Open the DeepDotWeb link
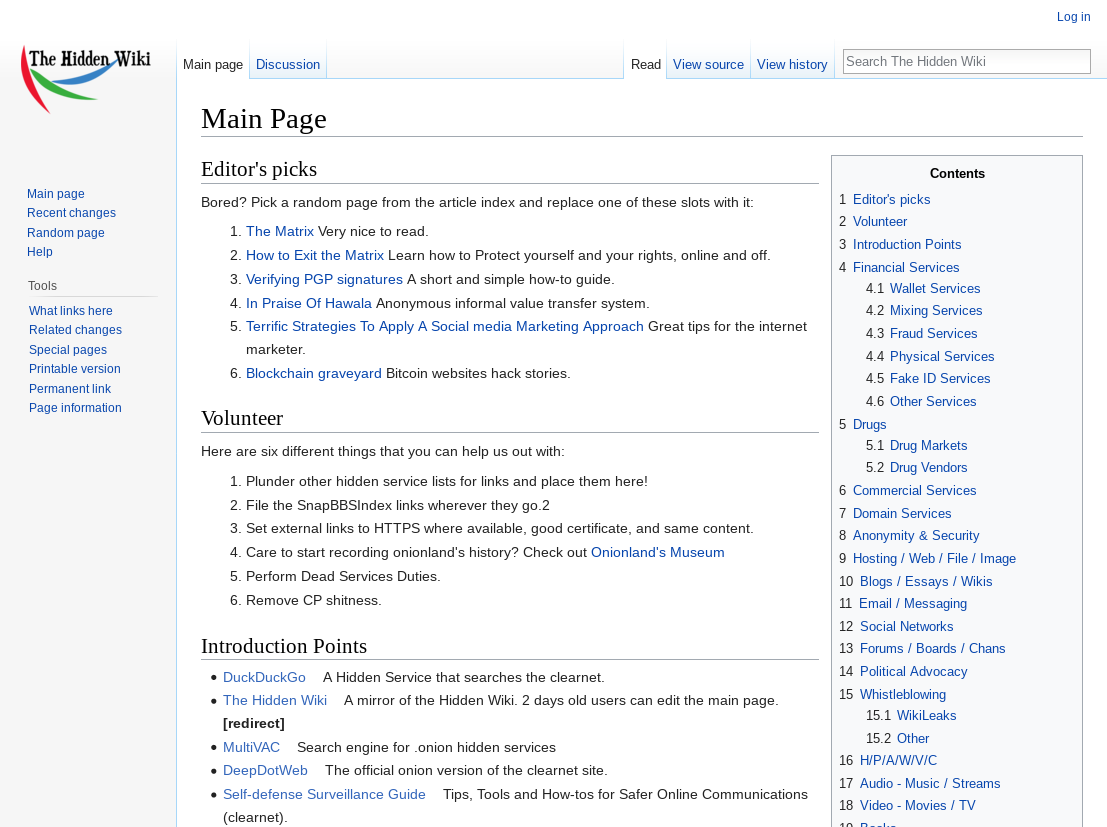The height and width of the screenshot is (827, 1107). click(265, 771)
